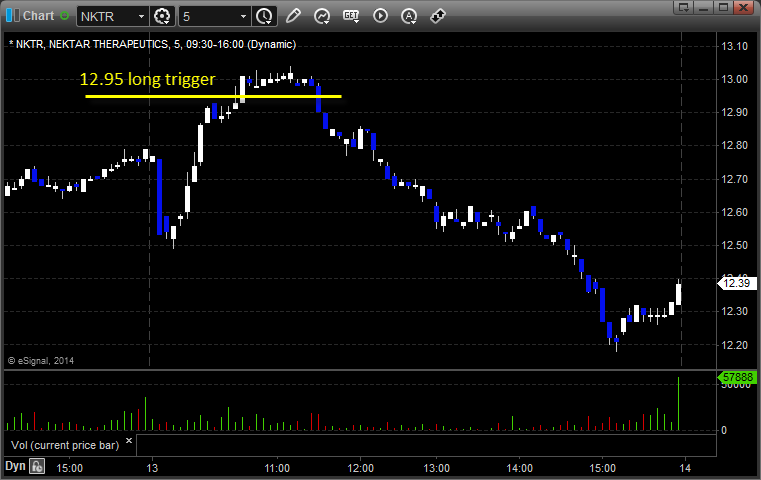Click the 11:00 time axis label

[277, 468]
